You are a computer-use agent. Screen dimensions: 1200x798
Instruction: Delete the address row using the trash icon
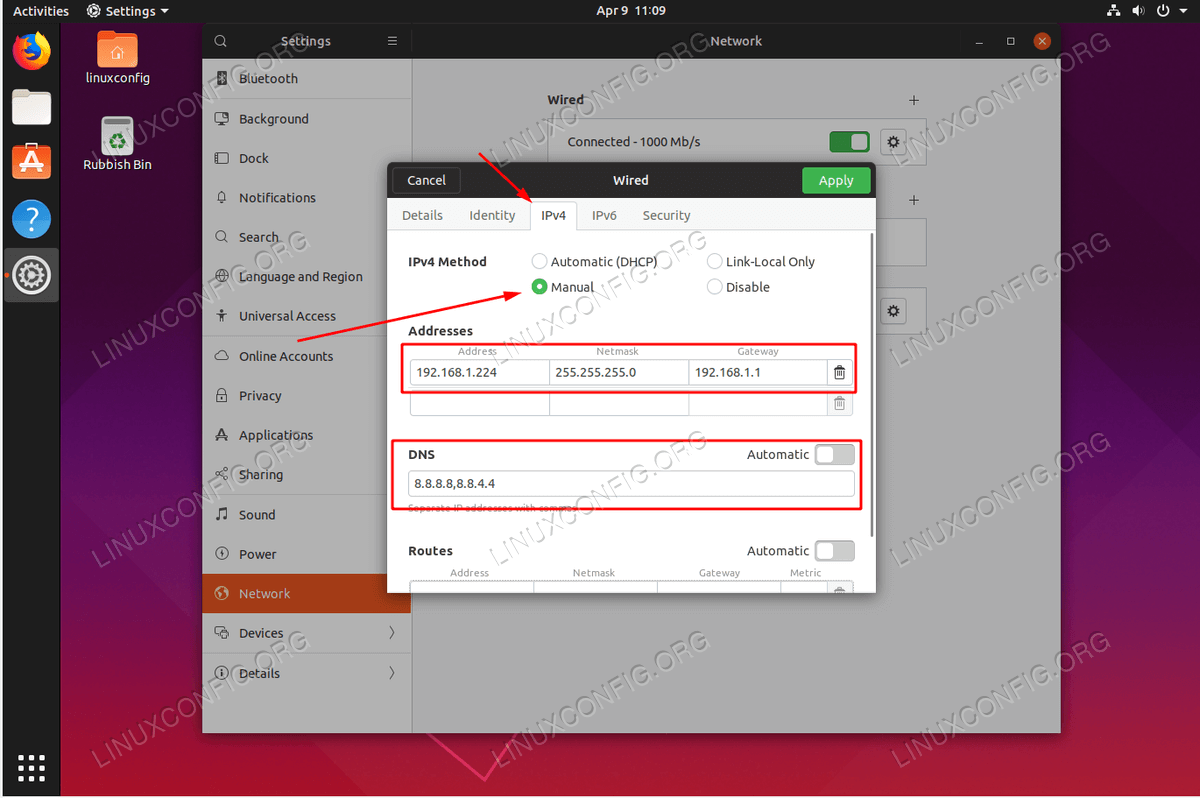click(839, 372)
